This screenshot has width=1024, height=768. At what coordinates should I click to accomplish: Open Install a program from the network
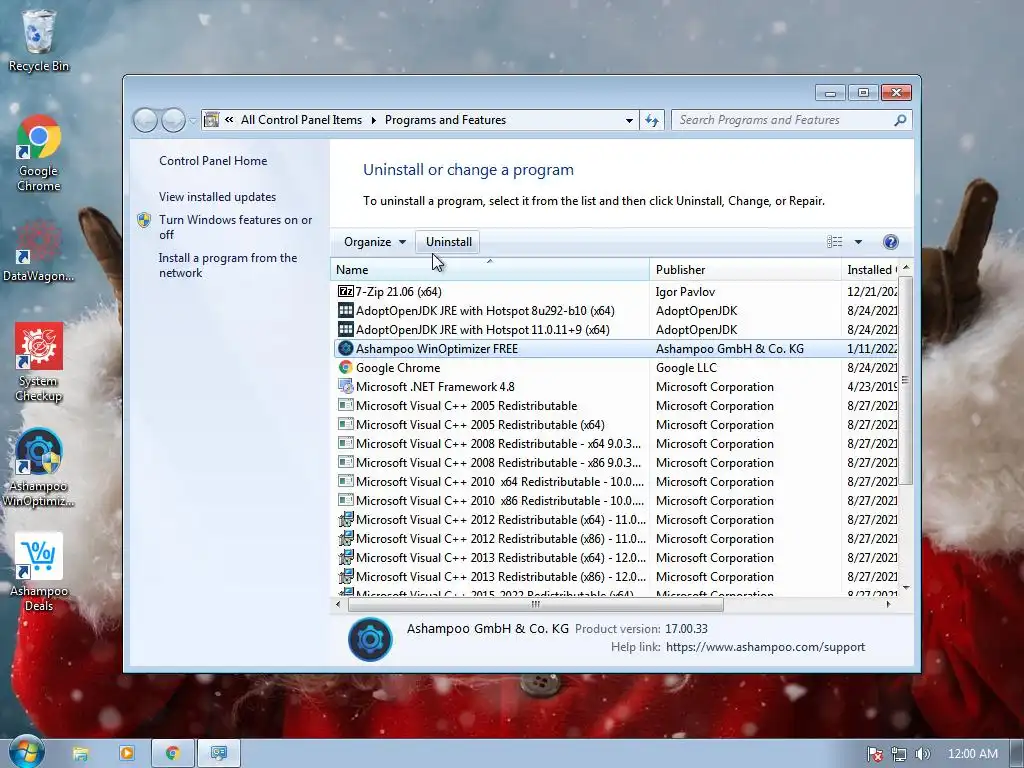pos(227,265)
